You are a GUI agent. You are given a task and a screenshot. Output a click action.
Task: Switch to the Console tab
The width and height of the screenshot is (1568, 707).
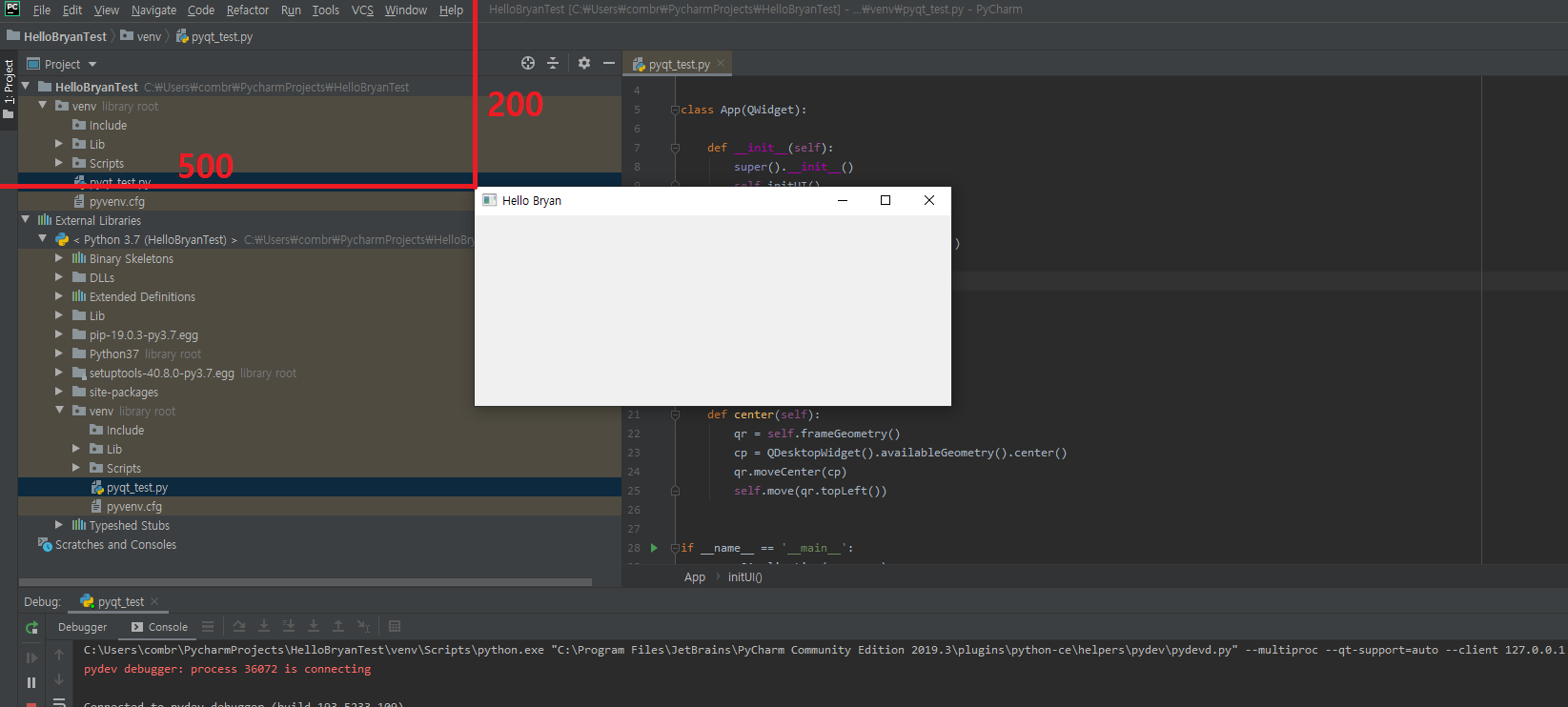[x=159, y=627]
